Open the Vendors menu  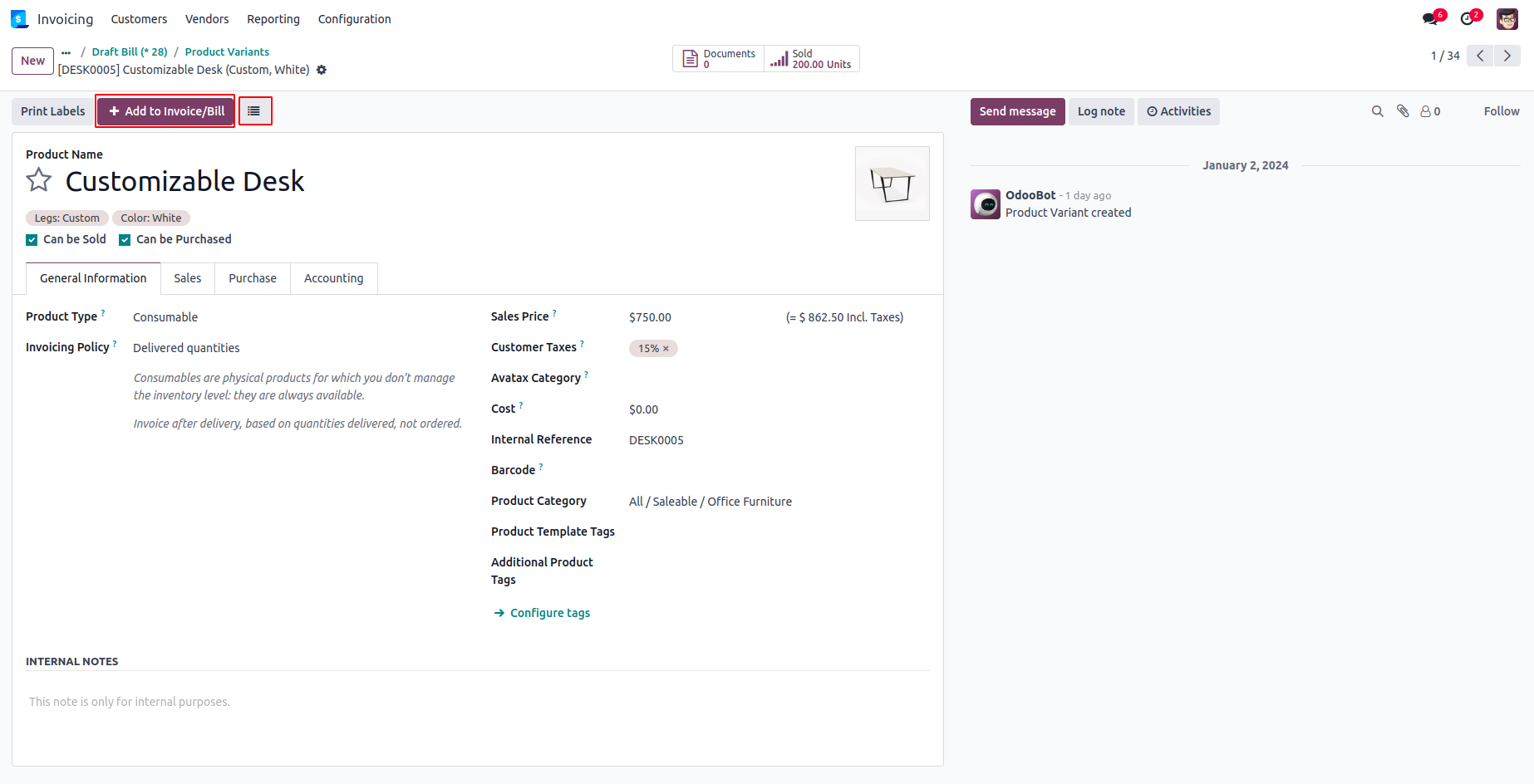pos(207,19)
